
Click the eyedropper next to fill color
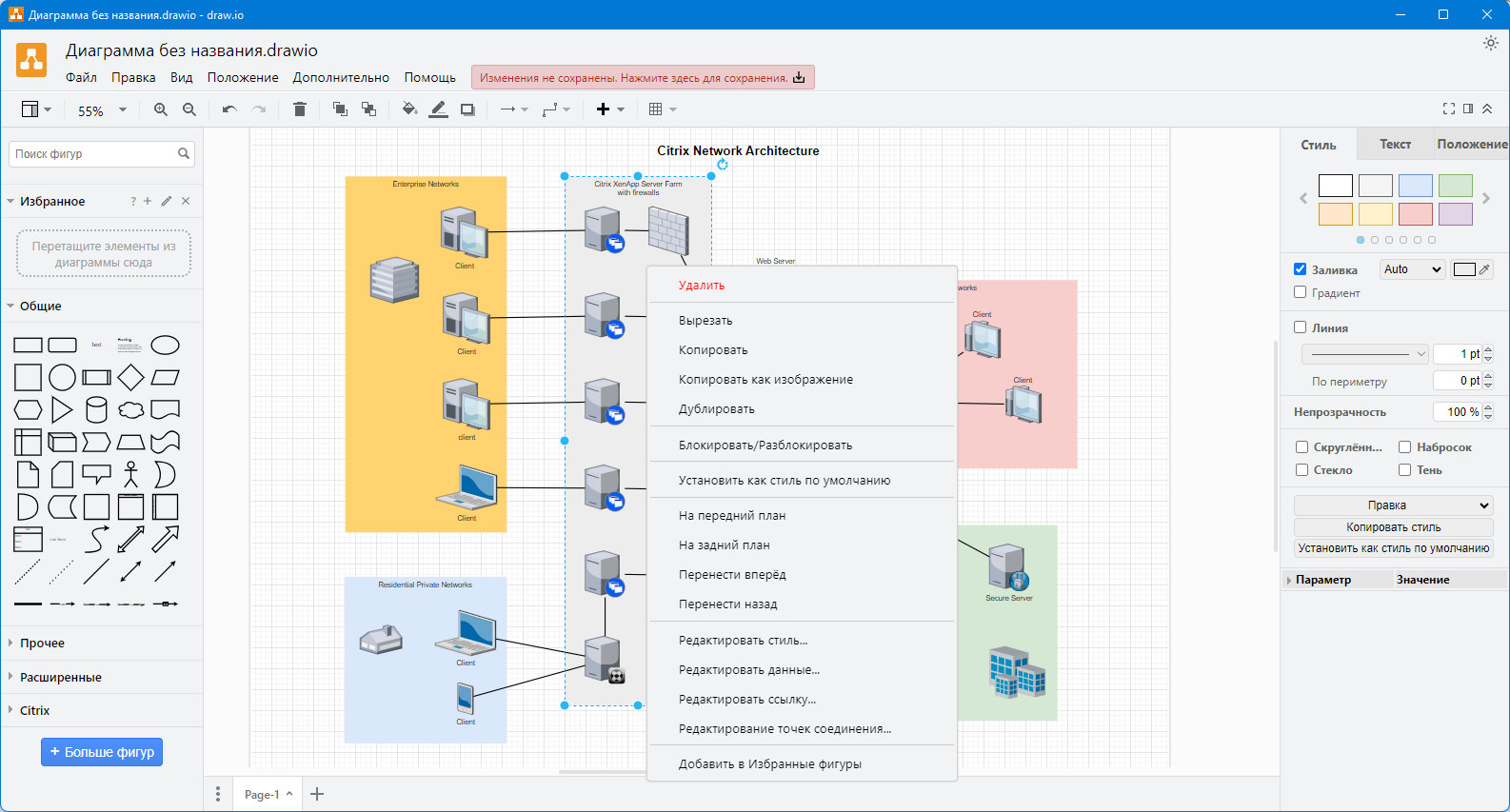click(x=1484, y=269)
